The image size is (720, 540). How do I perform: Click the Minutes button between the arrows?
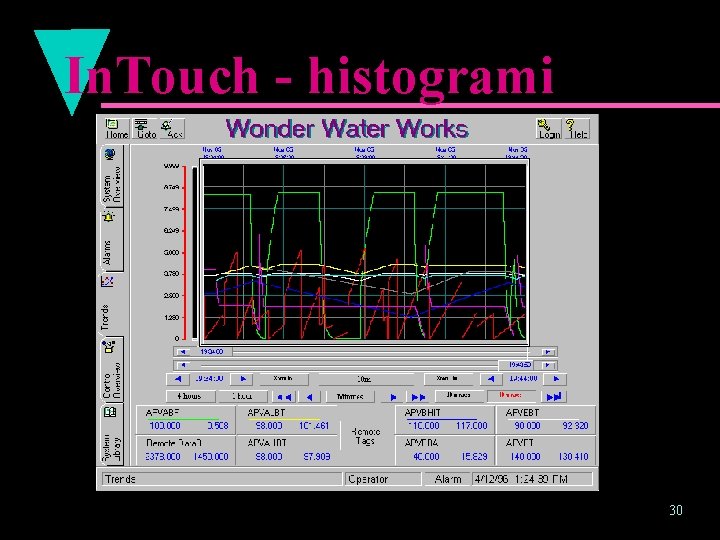point(350,396)
